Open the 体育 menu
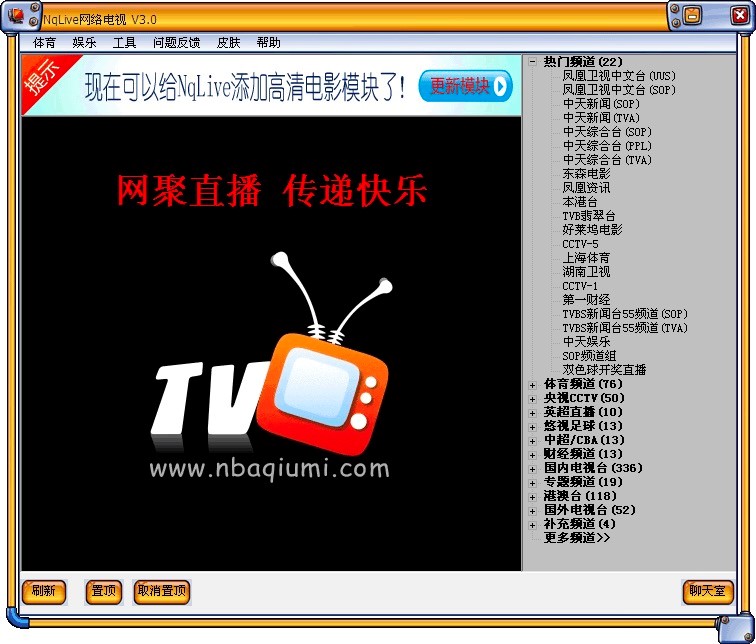 coord(44,43)
